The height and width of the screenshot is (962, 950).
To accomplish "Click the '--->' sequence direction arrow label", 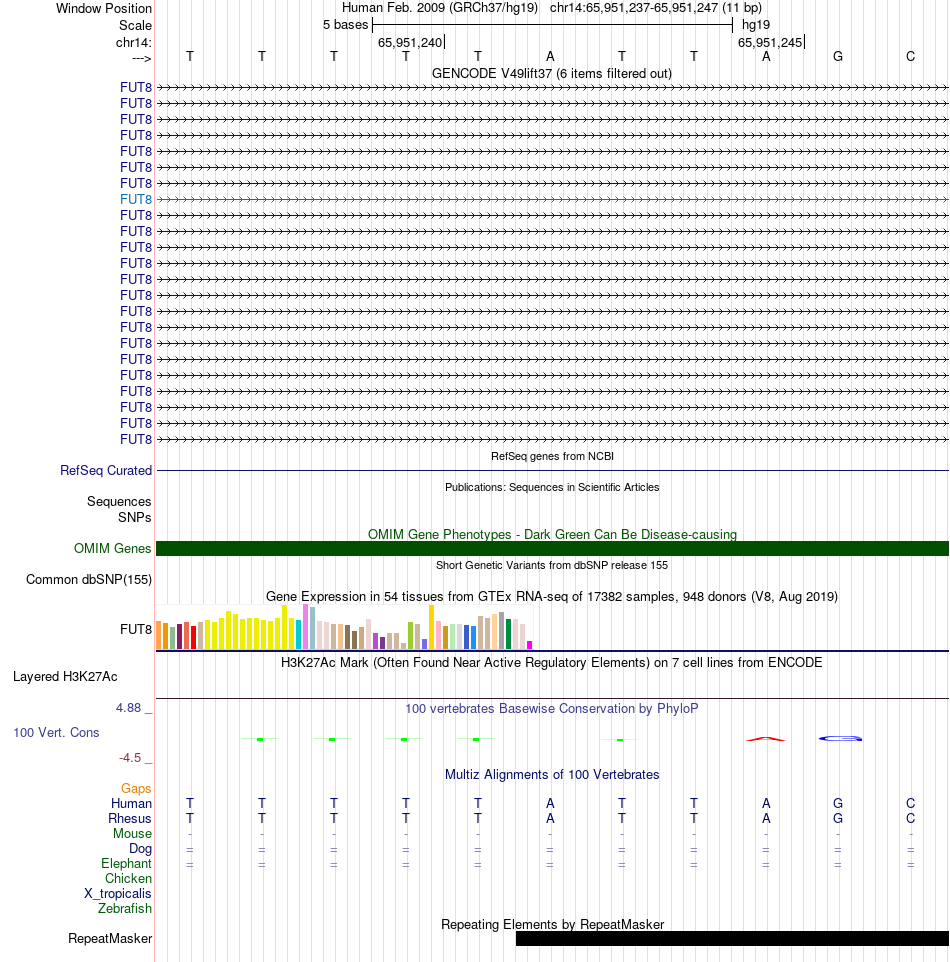I will click(x=142, y=58).
